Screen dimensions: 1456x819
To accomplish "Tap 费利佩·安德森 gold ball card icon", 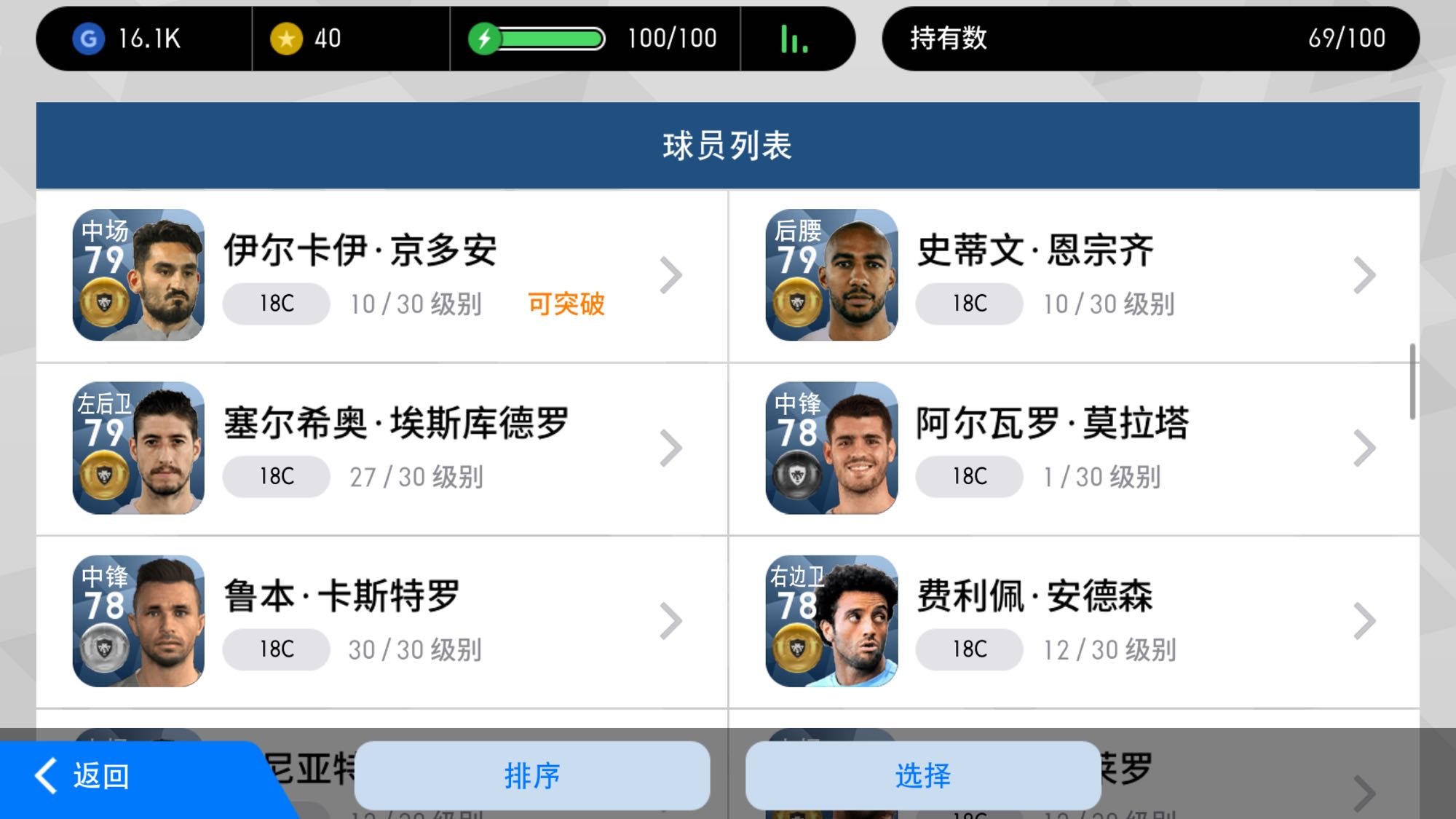I will [797, 648].
